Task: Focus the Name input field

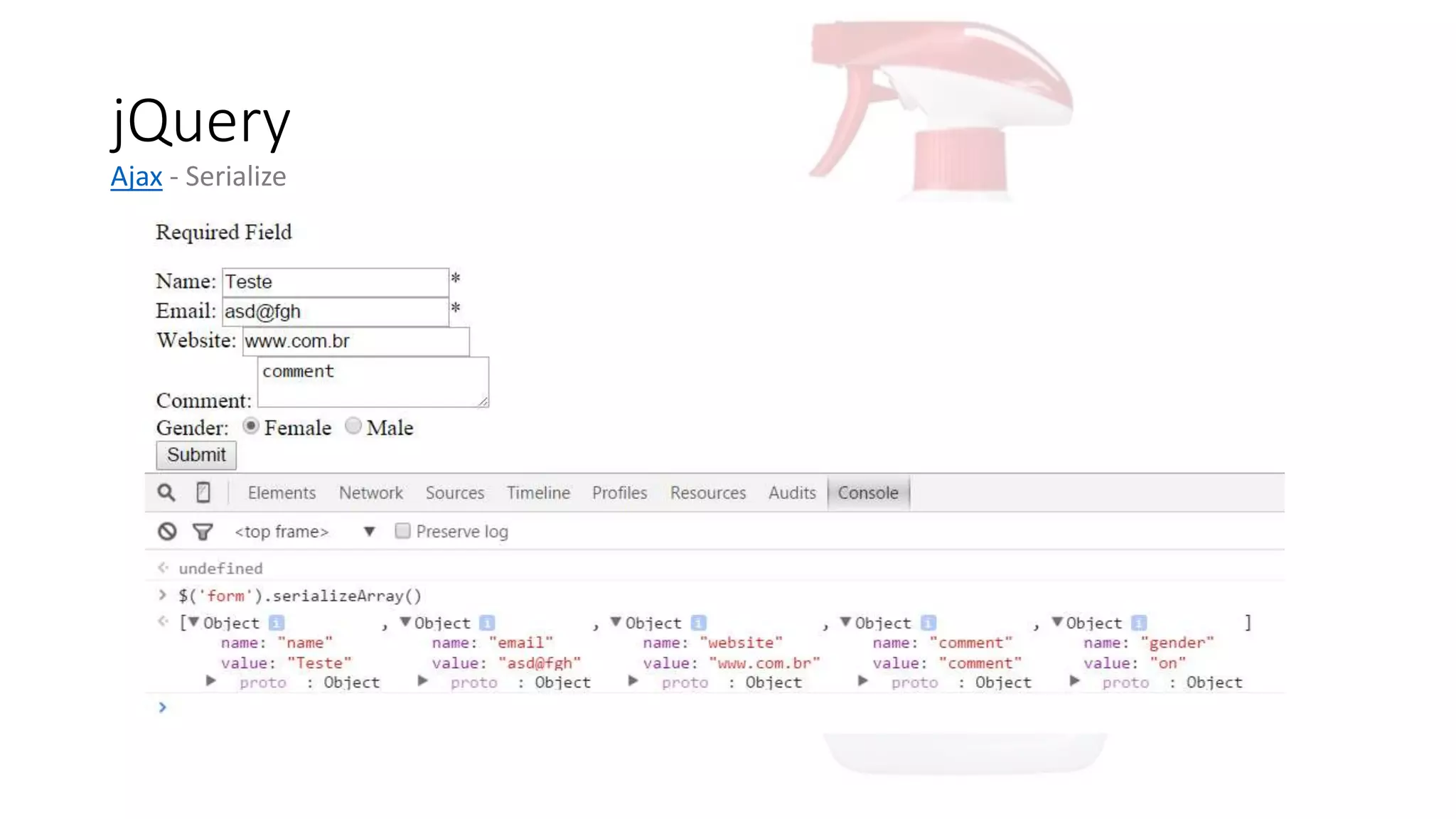Action: coord(336,282)
